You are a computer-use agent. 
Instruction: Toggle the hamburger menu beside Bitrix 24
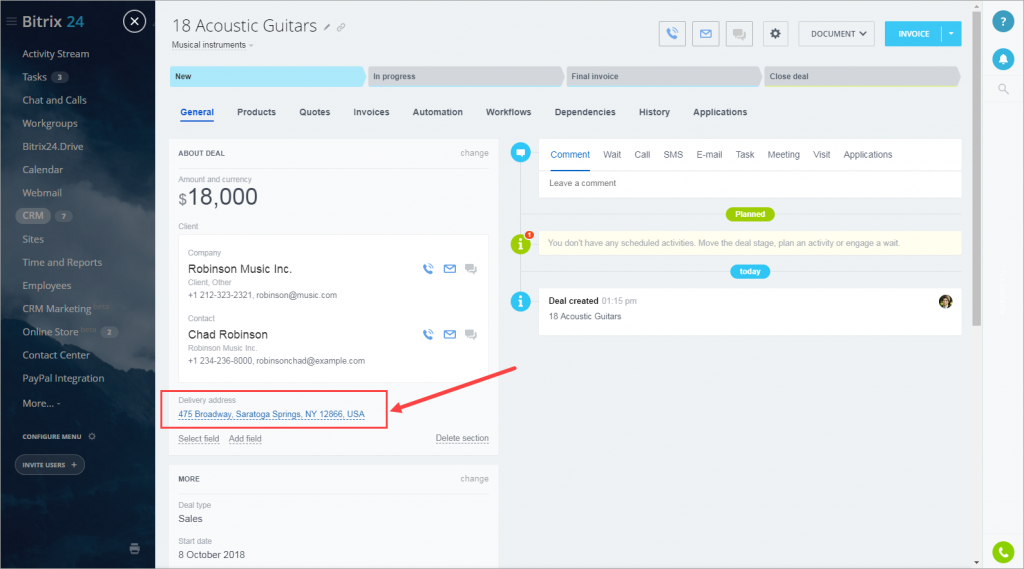11,22
